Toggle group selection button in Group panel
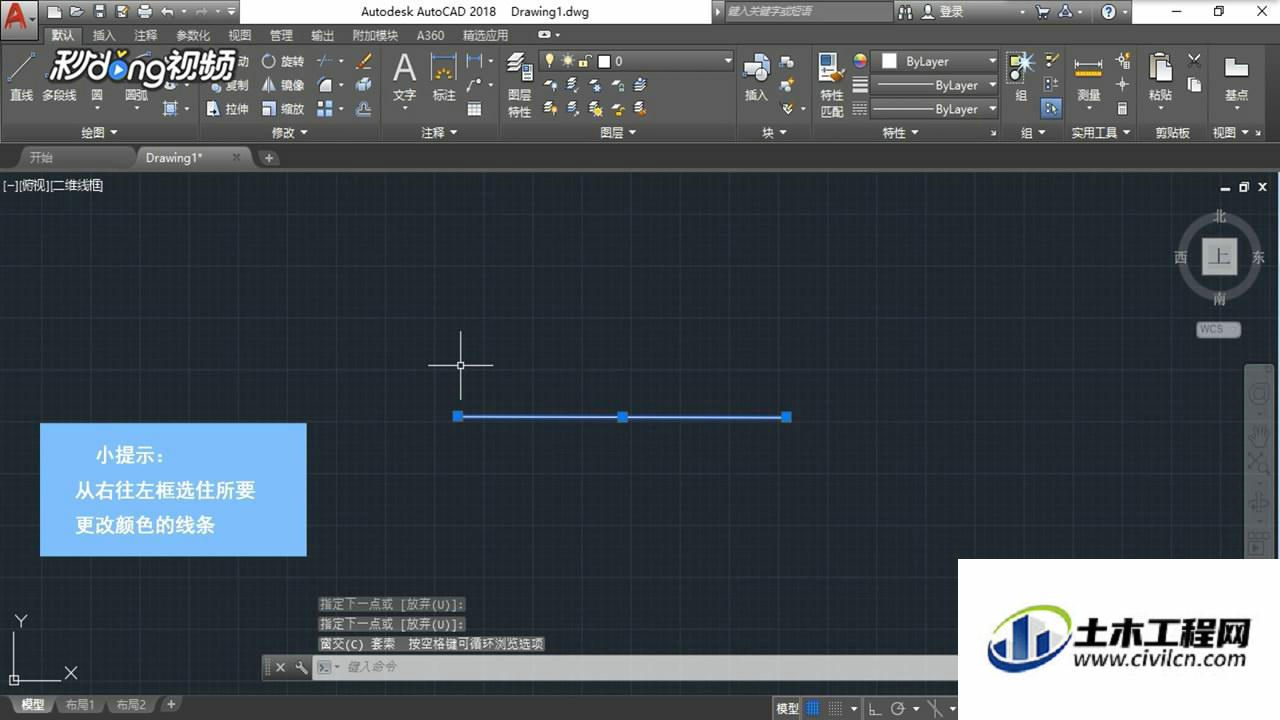 1051,108
